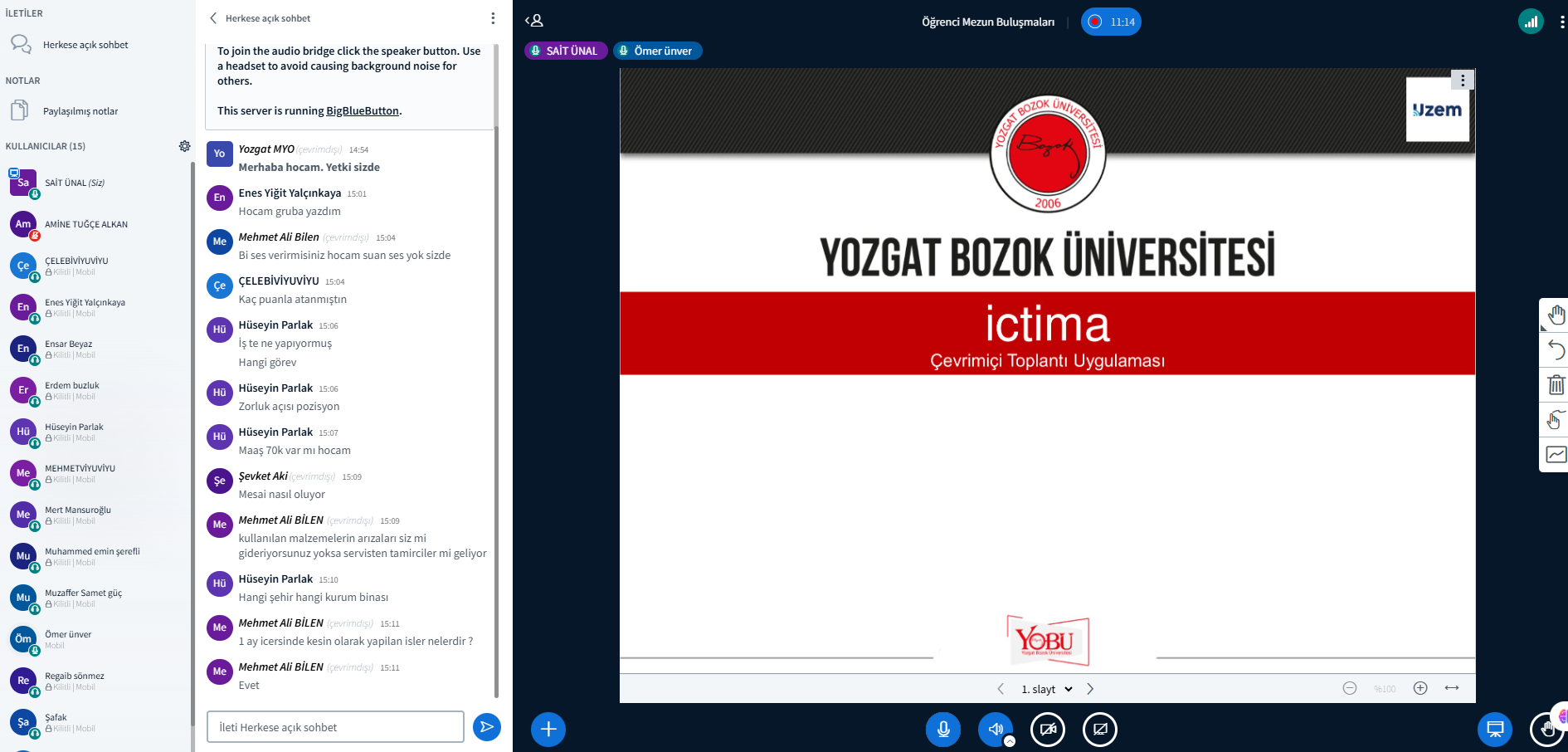Select Herkese açık sohbet in sidebar
The image size is (1568, 752).
[x=85, y=45]
